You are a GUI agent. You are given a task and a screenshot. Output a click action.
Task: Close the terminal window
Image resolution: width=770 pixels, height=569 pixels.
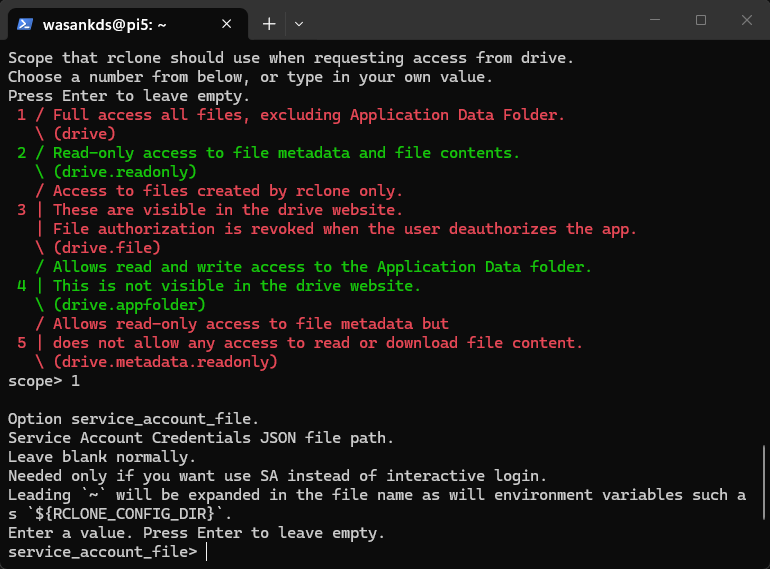tap(746, 20)
